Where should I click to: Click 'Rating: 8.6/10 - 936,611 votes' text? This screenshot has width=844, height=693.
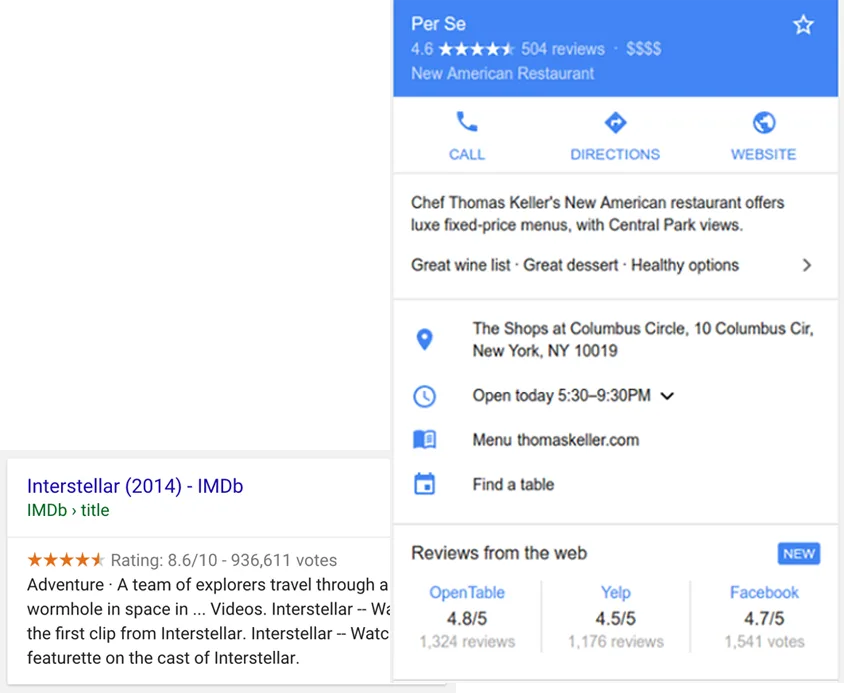(223, 561)
